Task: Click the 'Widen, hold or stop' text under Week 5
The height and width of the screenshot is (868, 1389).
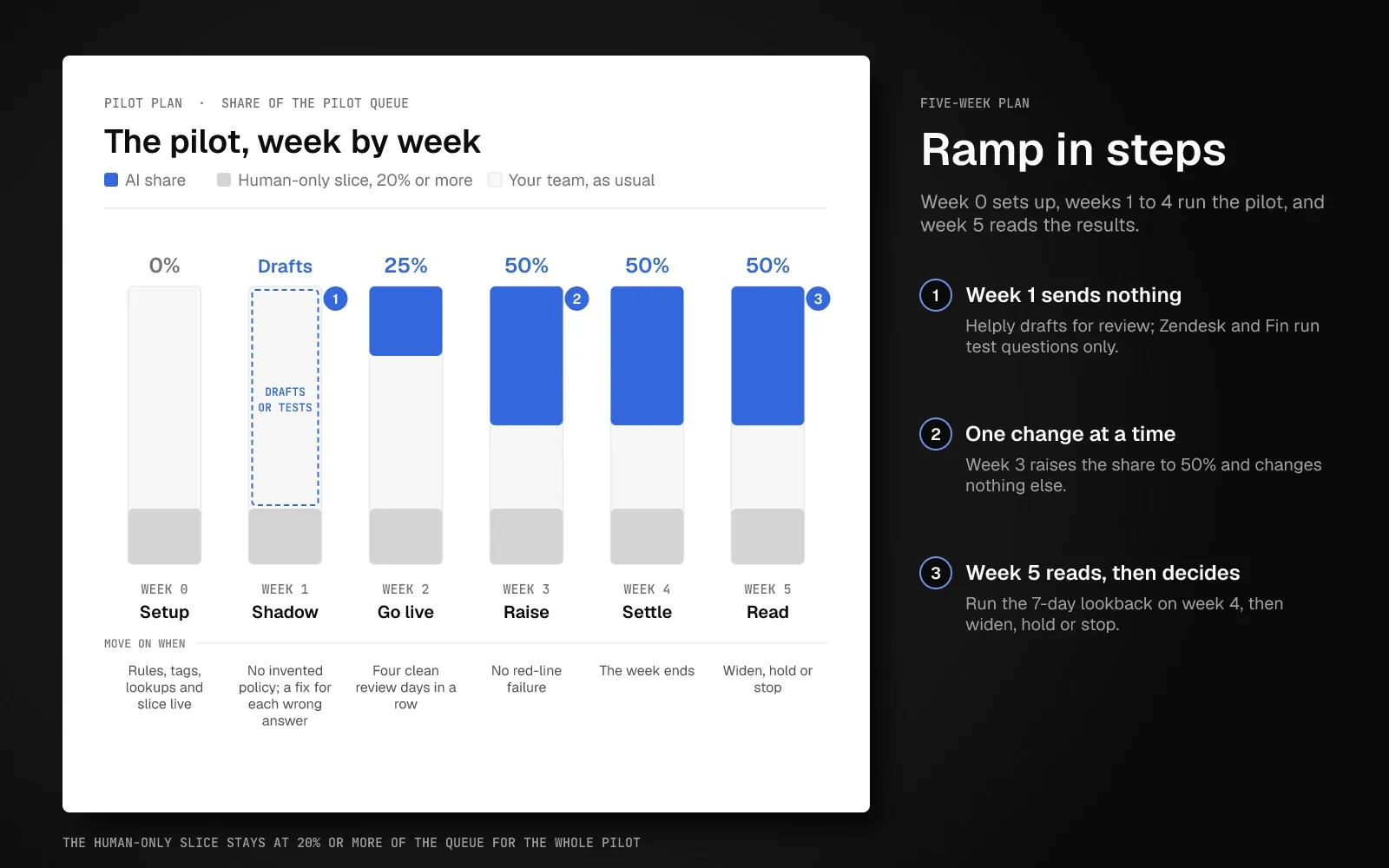Action: click(767, 679)
